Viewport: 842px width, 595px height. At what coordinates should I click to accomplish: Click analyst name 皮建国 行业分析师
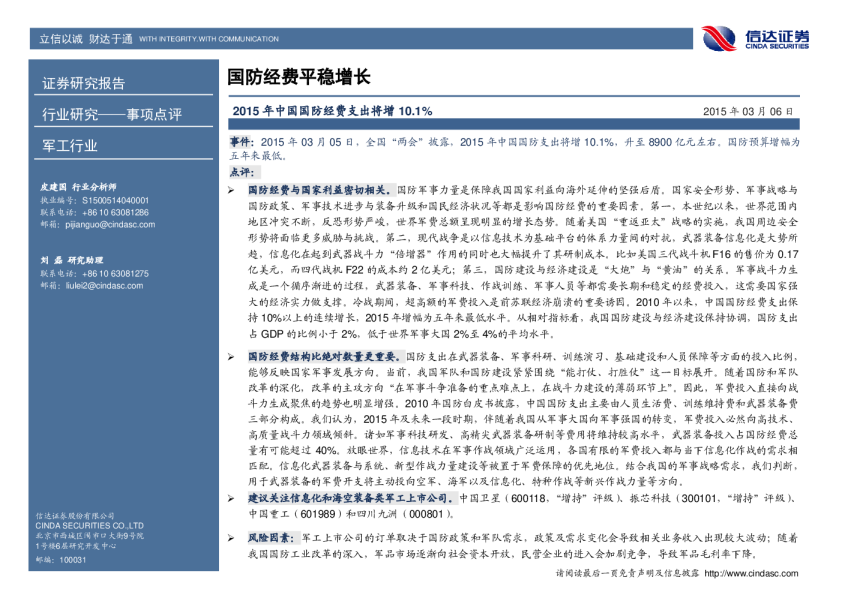(x=78, y=187)
